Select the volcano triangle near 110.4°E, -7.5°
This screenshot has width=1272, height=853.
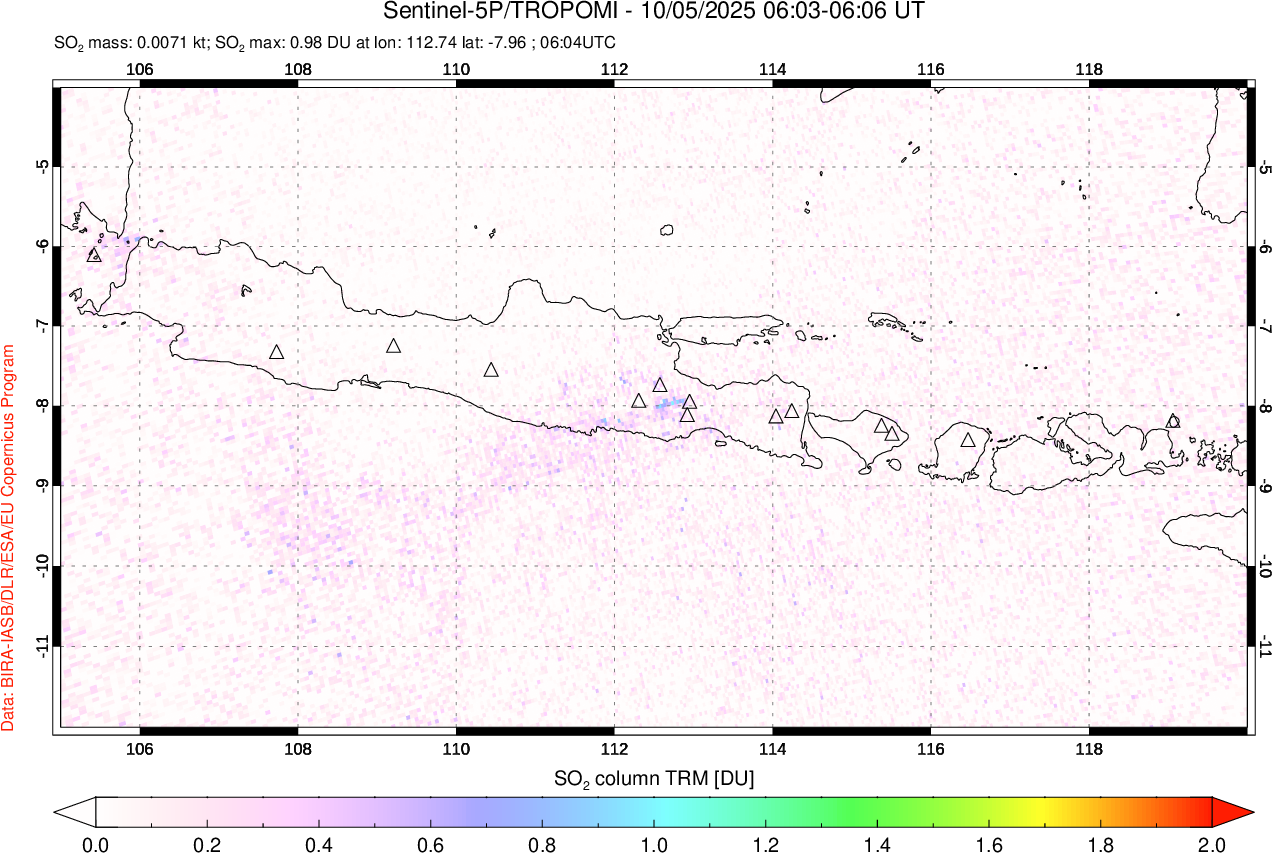pyautogui.click(x=491, y=370)
